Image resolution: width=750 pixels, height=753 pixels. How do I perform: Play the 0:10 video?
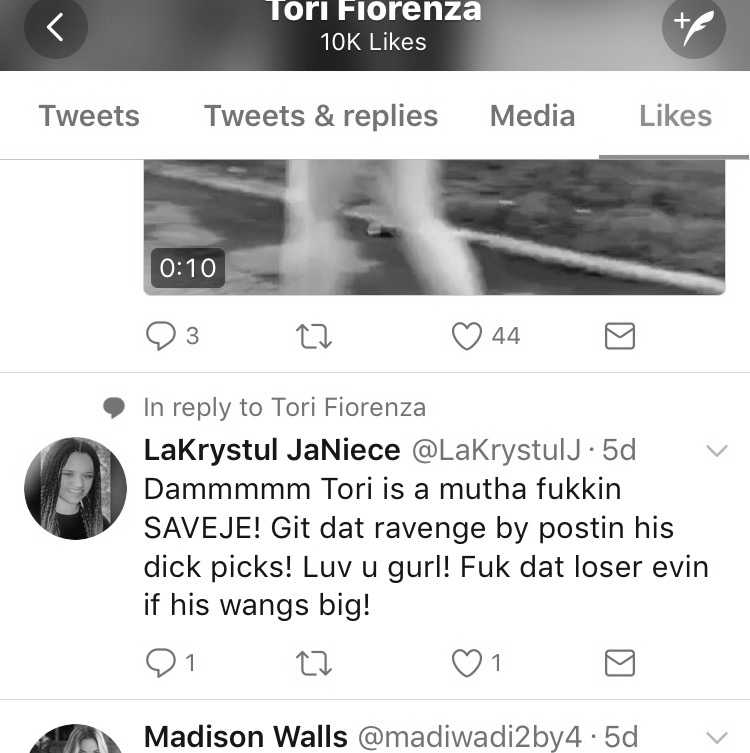point(434,227)
